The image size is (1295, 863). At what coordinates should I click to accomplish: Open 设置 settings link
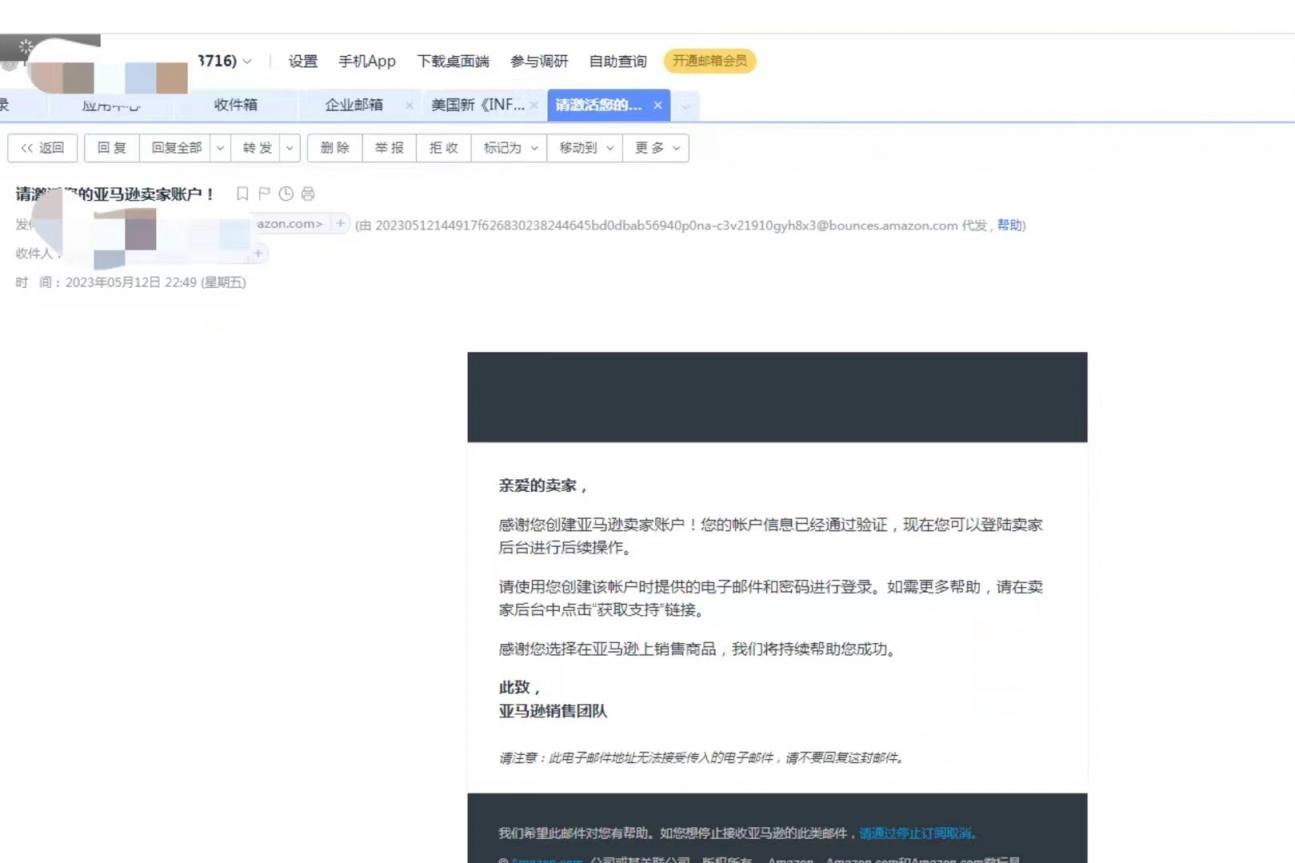pos(303,62)
